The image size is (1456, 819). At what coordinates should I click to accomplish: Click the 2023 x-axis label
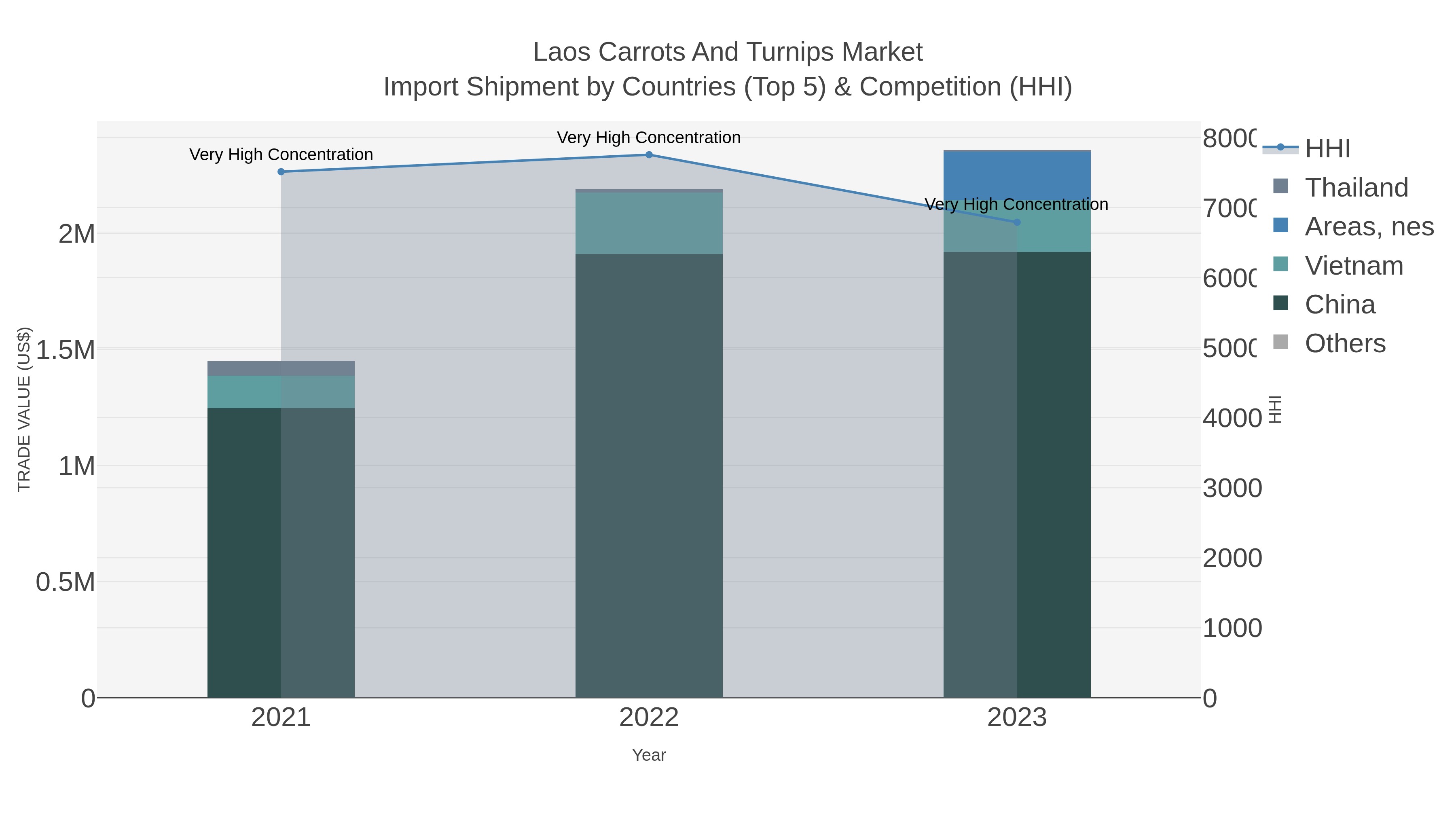1017,718
